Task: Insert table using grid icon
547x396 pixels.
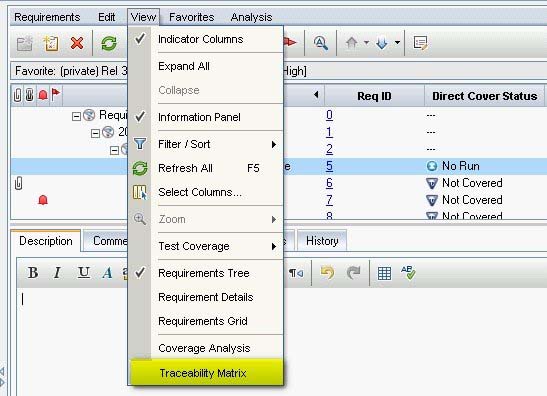Action: click(384, 273)
